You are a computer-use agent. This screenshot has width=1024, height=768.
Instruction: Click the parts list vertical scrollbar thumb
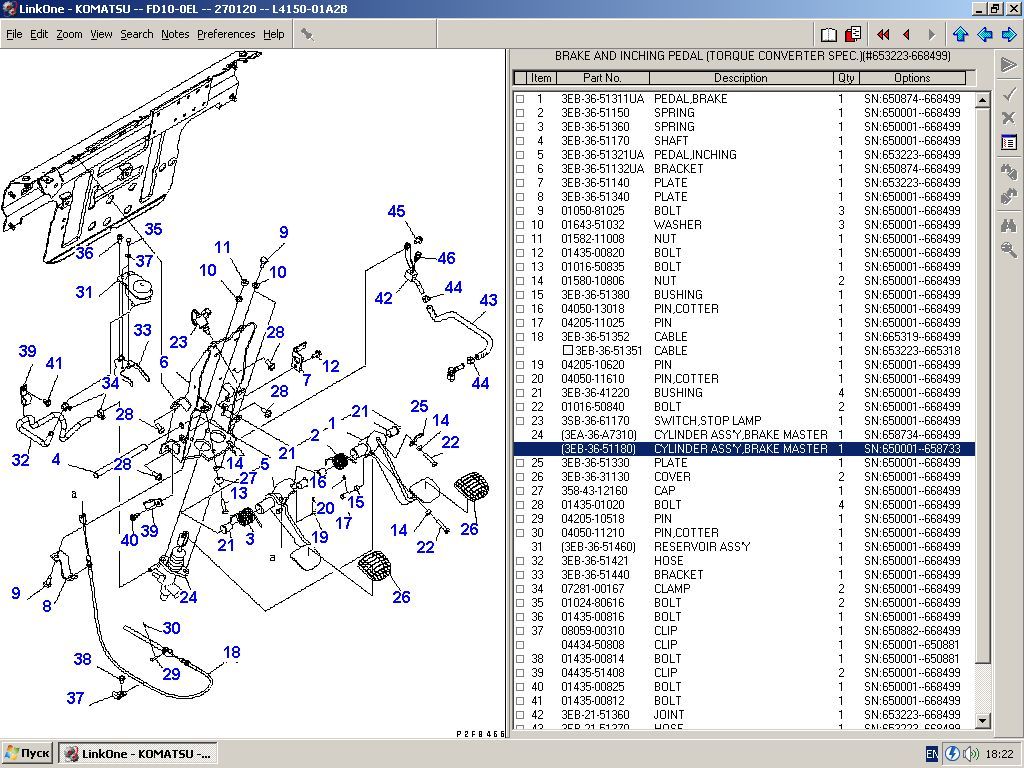pyautogui.click(x=982, y=385)
